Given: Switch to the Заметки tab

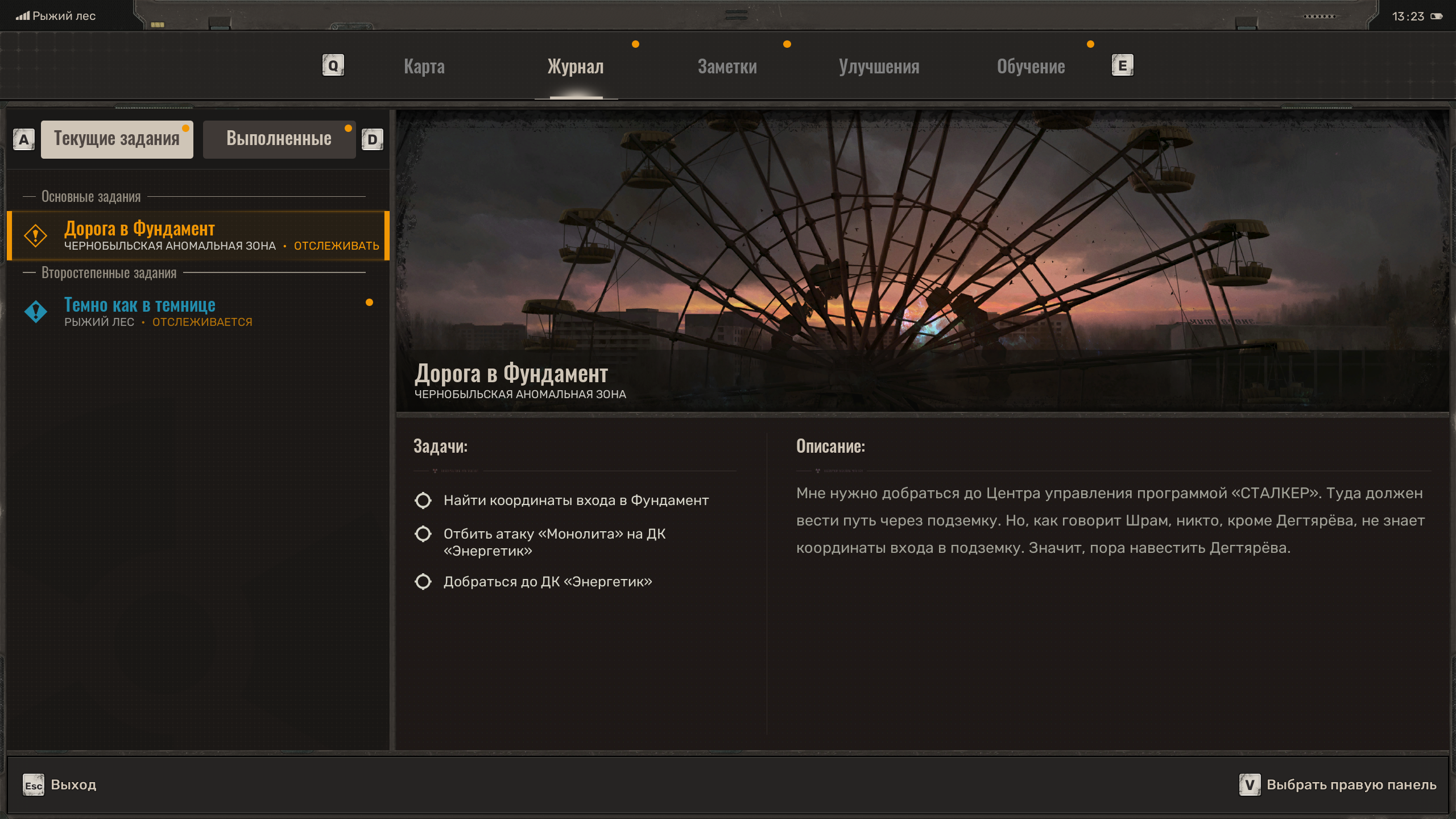Looking at the screenshot, I should click(727, 67).
